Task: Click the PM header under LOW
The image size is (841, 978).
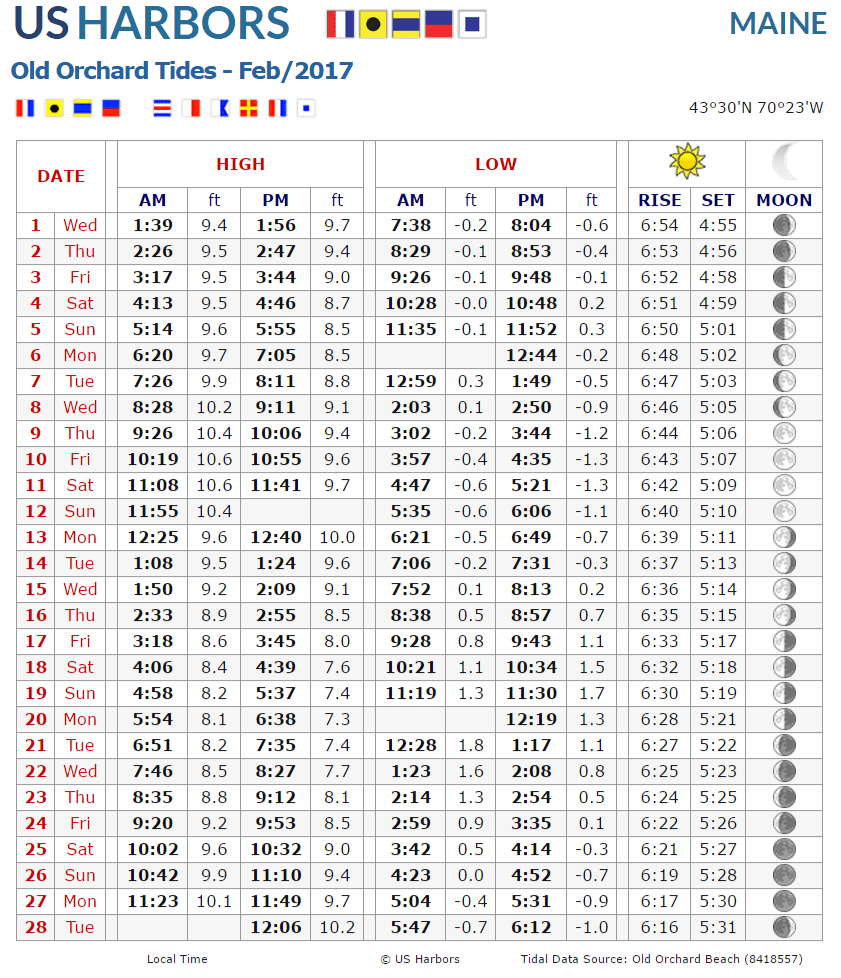Action: point(531,200)
